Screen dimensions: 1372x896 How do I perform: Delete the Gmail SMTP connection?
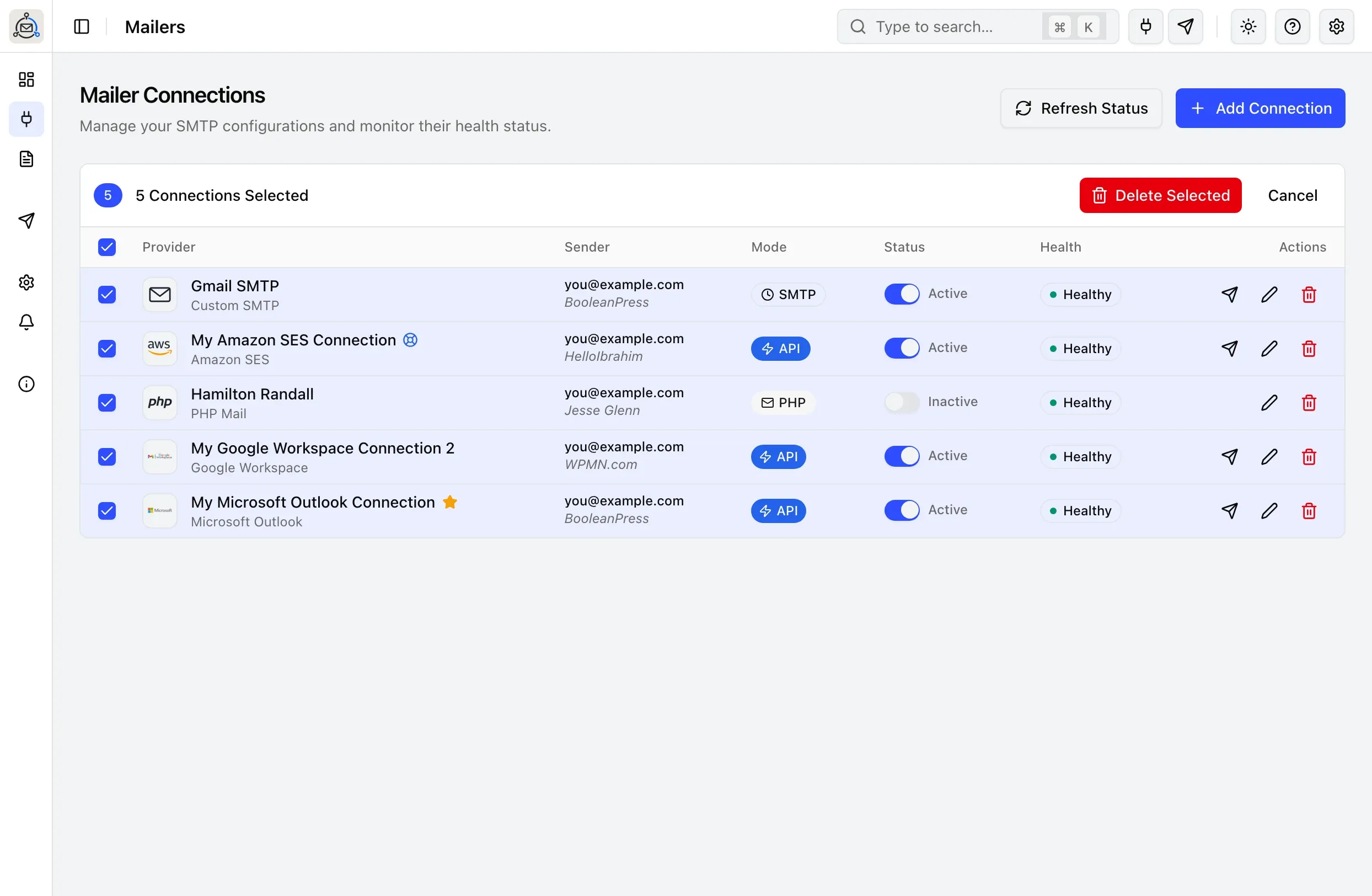click(1309, 295)
